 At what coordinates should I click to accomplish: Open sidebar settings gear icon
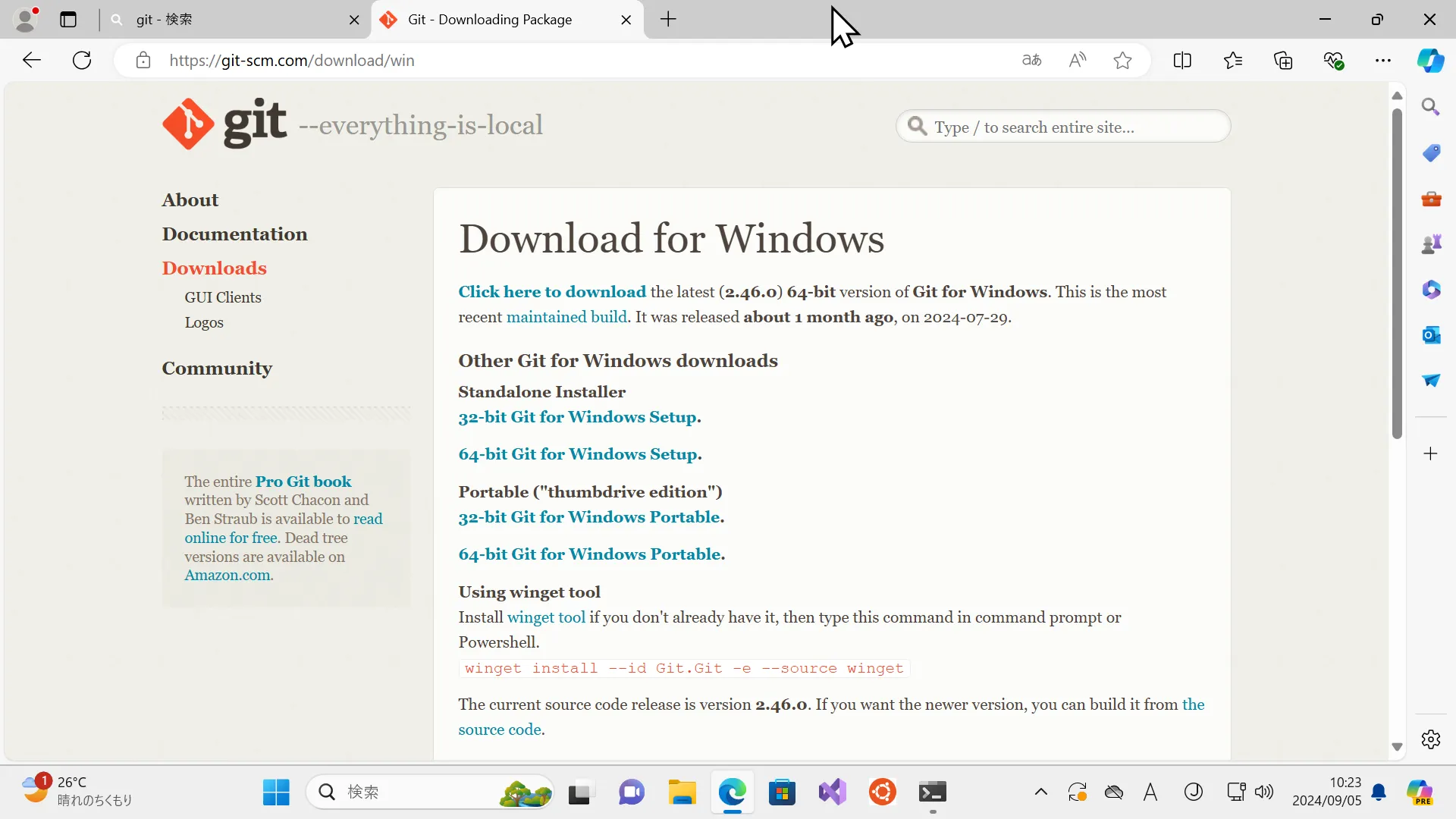1431,739
